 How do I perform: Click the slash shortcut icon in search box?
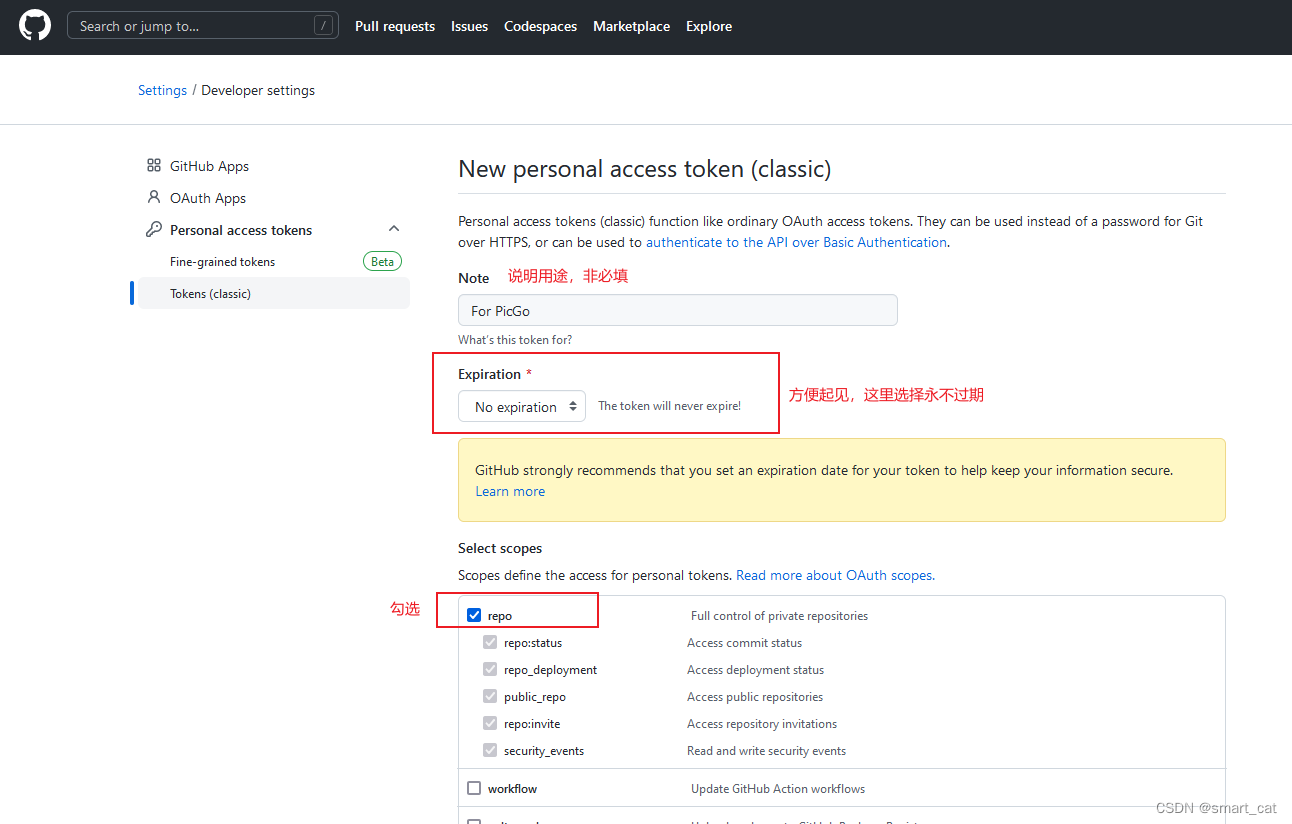pyautogui.click(x=323, y=26)
